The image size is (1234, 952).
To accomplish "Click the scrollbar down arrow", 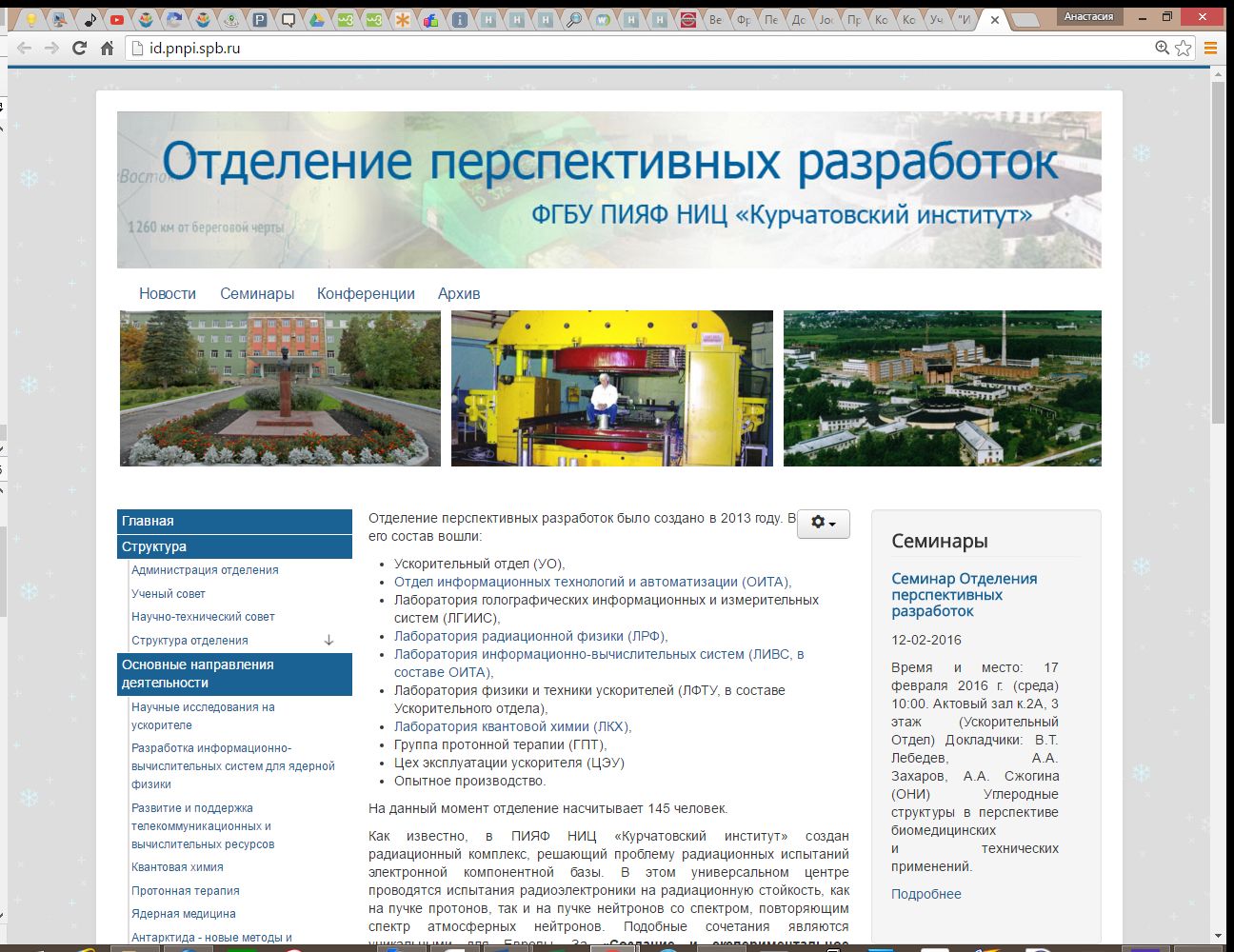I will point(1218,936).
